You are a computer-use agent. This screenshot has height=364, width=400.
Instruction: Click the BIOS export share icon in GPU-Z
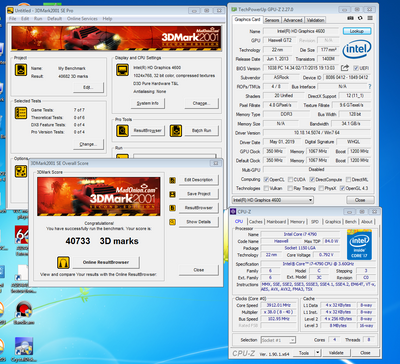tap(345, 68)
